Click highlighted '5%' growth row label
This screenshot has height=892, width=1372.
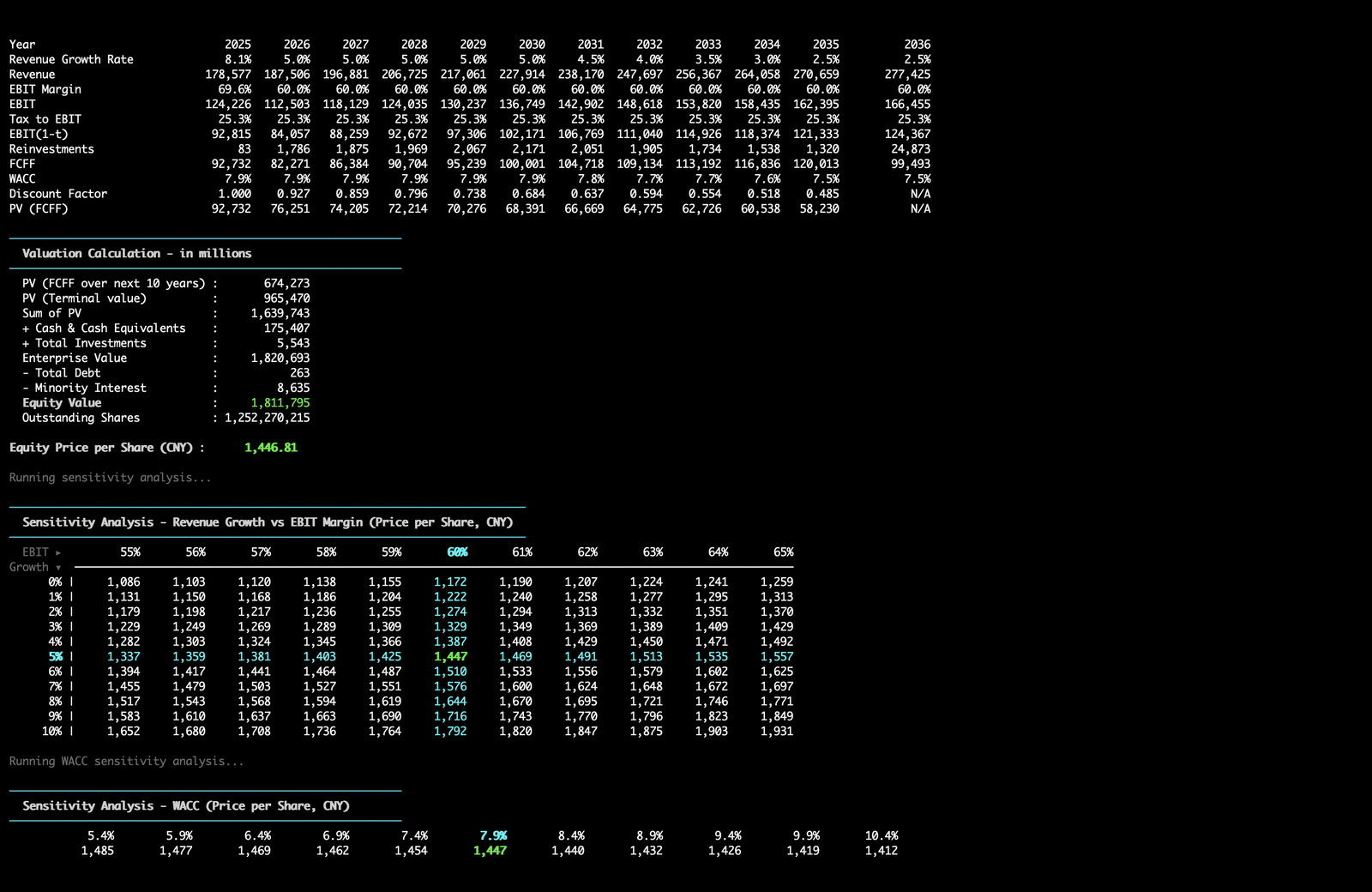coord(55,656)
